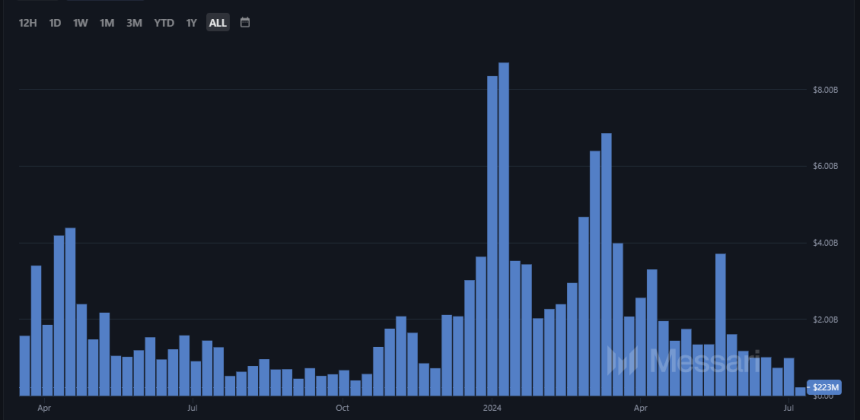Choose the 1W range option
Viewport: 860px width, 420px height.
tap(81, 23)
